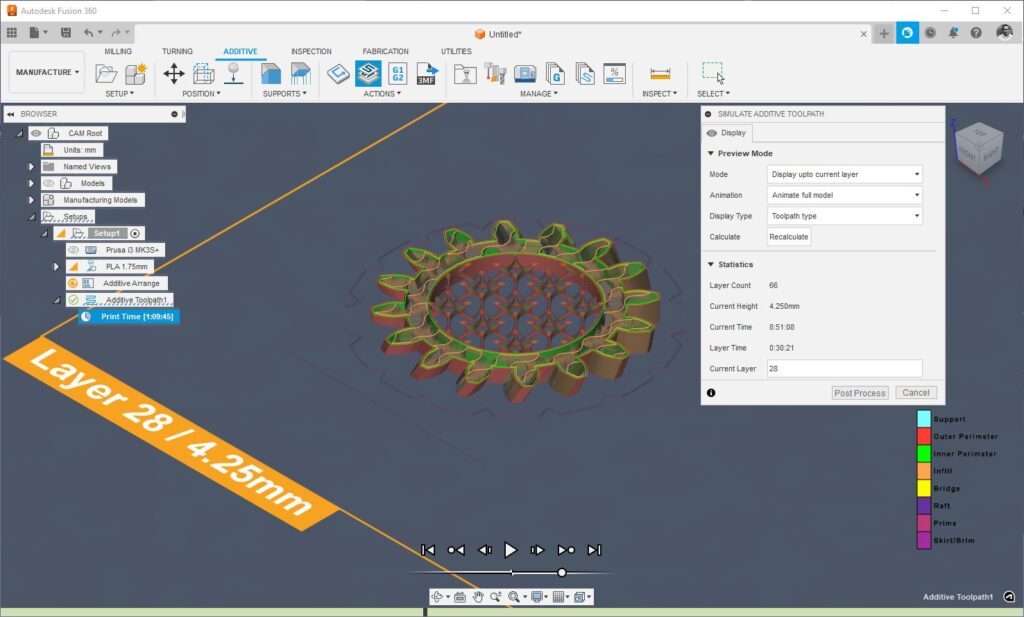Click the Cancel button

click(915, 393)
